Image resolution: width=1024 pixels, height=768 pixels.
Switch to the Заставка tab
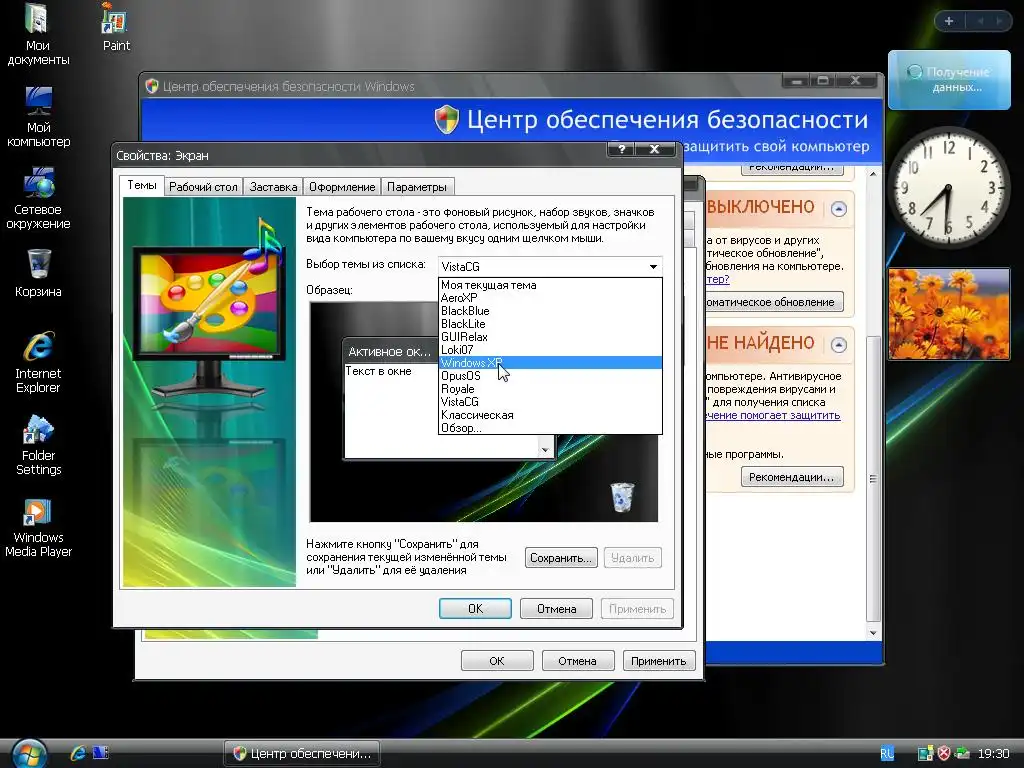(x=273, y=187)
